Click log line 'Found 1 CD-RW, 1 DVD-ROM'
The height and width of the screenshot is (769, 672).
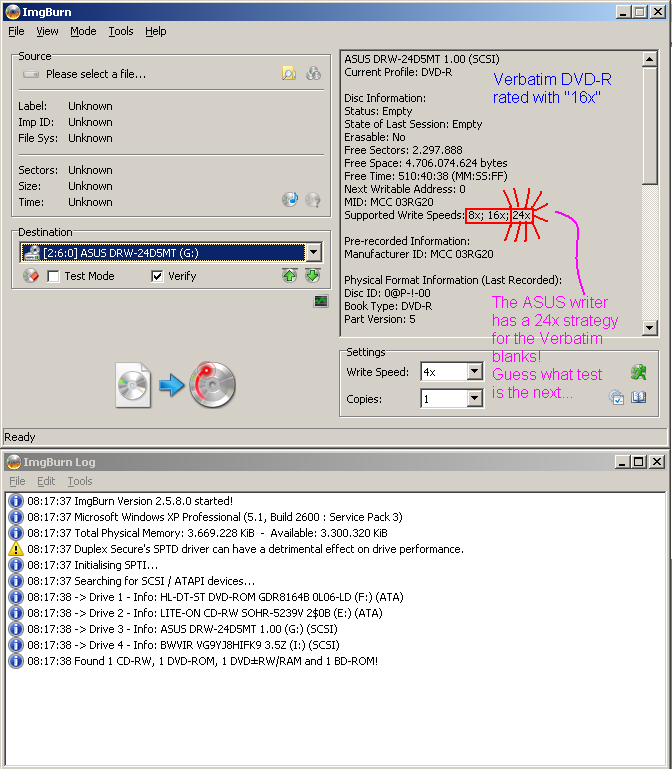coord(202,661)
